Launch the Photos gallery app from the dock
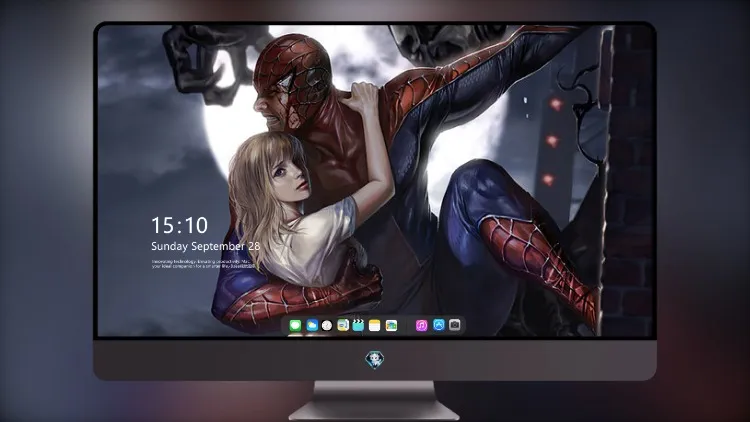Viewport: 750px width, 422px height. coord(391,325)
